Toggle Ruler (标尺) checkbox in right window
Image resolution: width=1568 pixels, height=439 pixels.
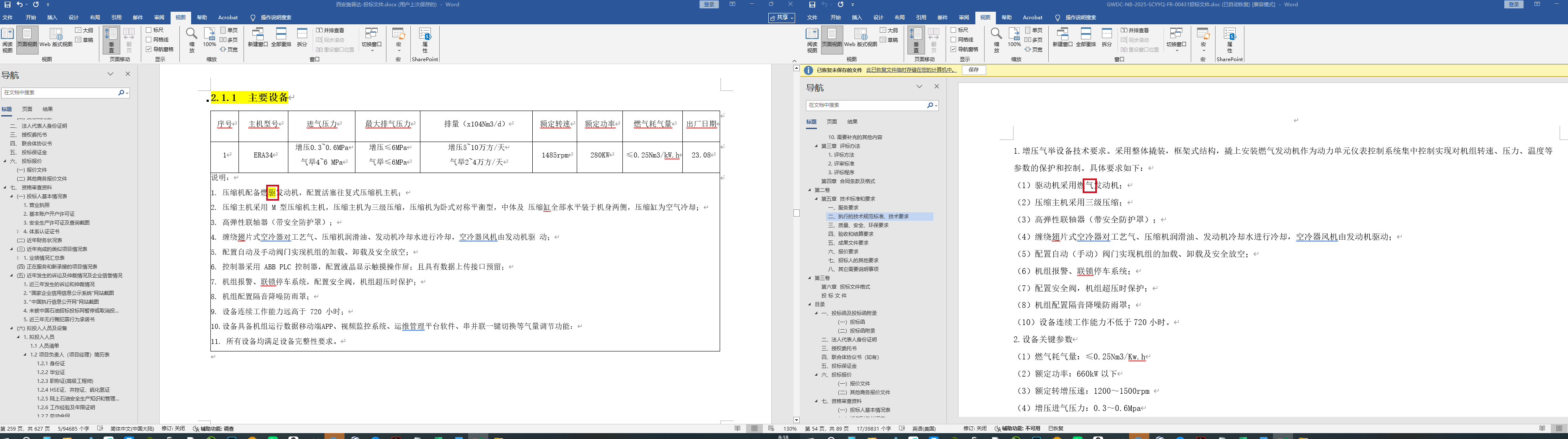954,30
